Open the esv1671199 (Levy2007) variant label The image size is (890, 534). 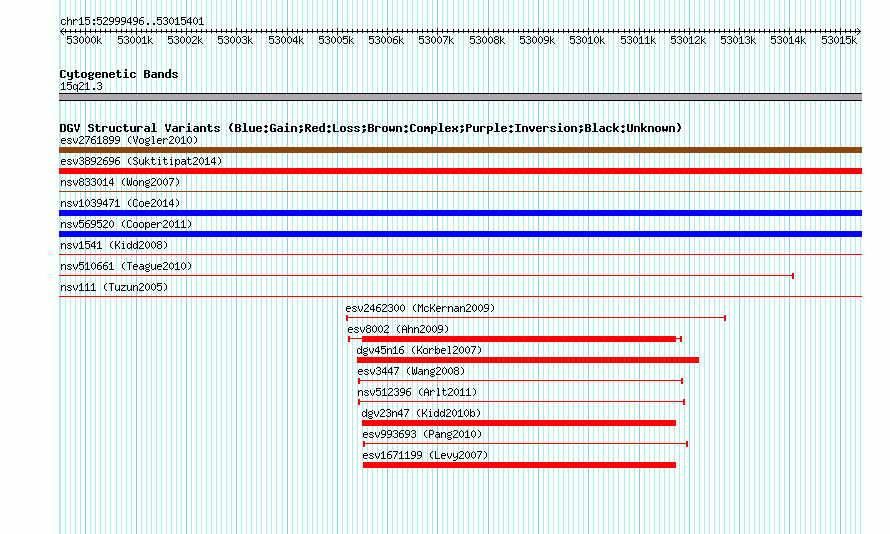coord(425,455)
